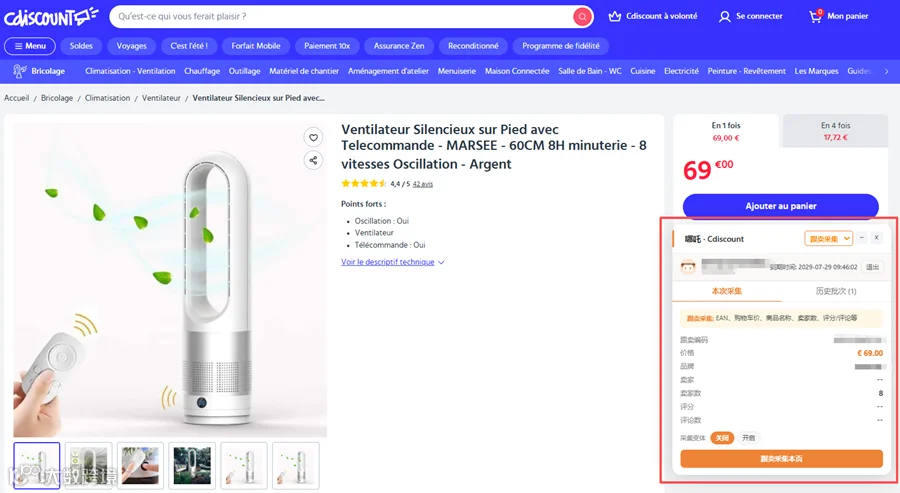Viewport: 900px width, 493px height.
Task: Click the Cdiscount logo
Action: 51,18
